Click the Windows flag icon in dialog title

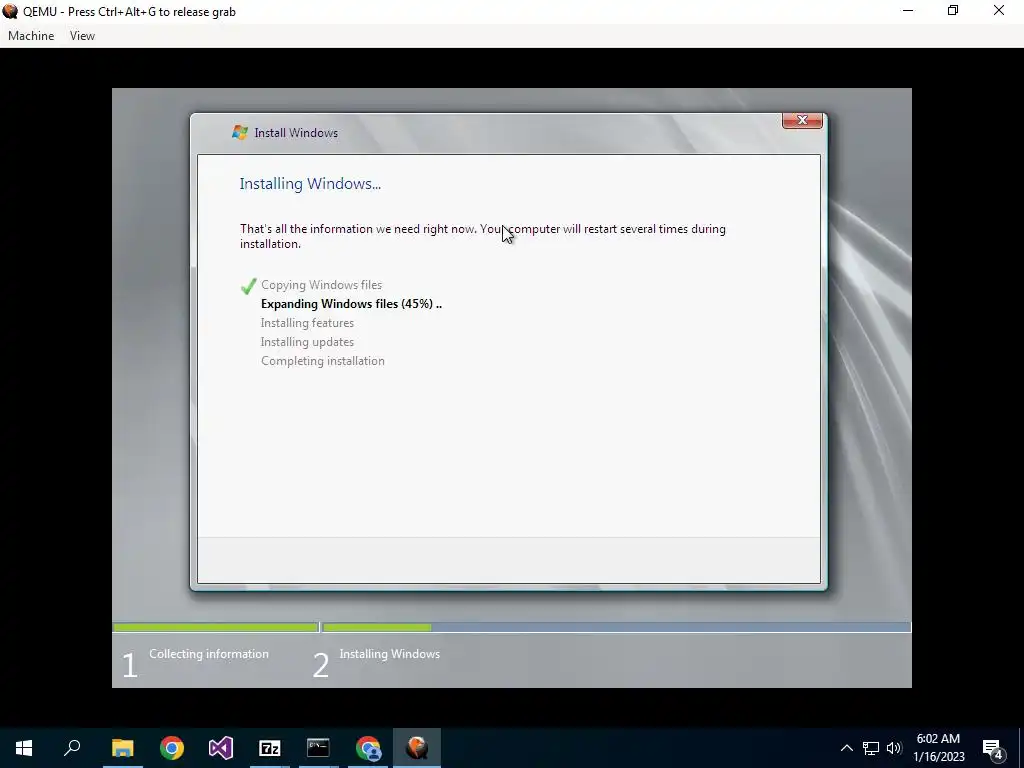pos(240,133)
